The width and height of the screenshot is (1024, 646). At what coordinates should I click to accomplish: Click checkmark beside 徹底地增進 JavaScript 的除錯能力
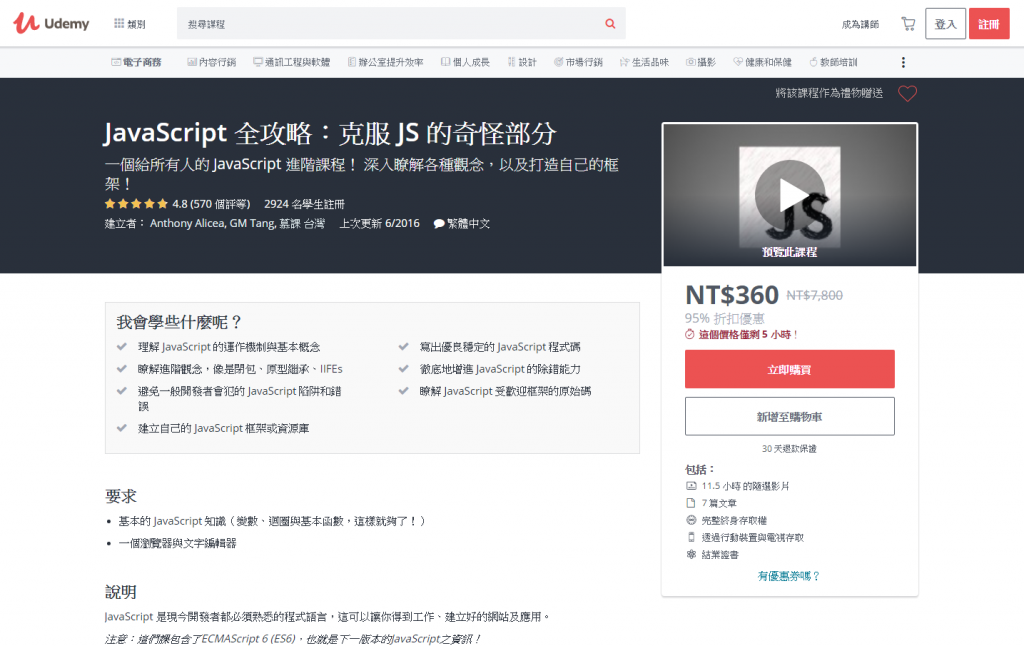pyautogui.click(x=404, y=369)
